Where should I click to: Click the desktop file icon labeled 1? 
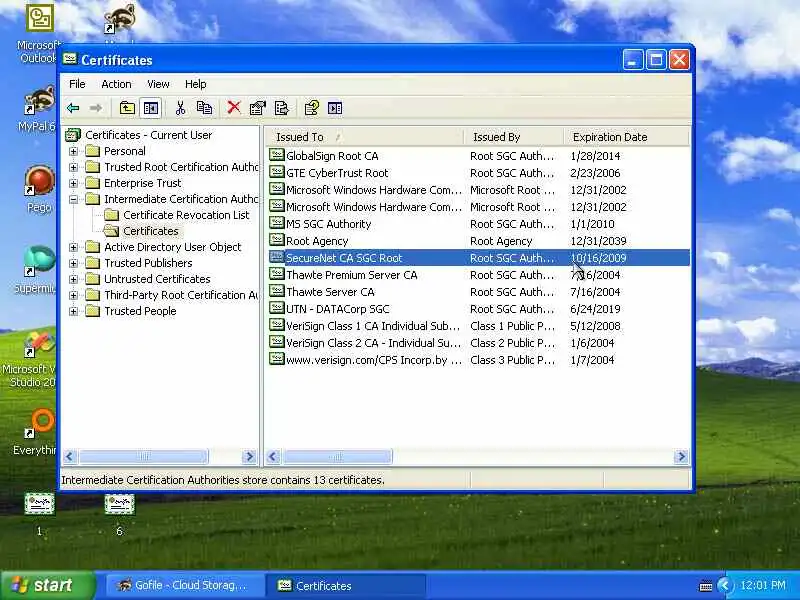pos(39,505)
